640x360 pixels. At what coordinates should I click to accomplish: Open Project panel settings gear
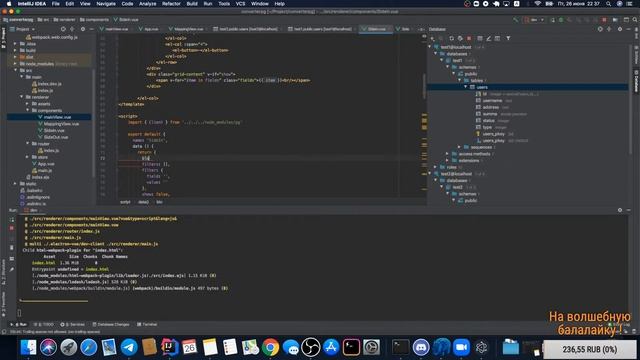[82, 29]
